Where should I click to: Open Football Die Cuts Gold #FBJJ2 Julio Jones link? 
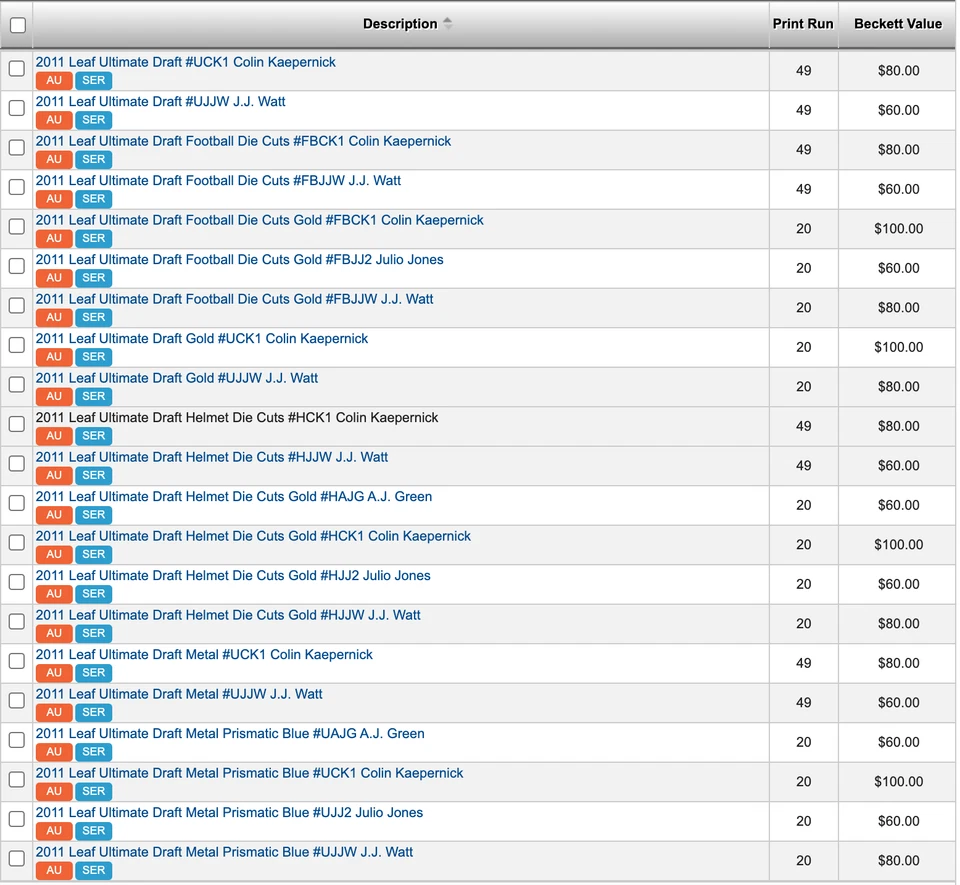click(x=239, y=260)
